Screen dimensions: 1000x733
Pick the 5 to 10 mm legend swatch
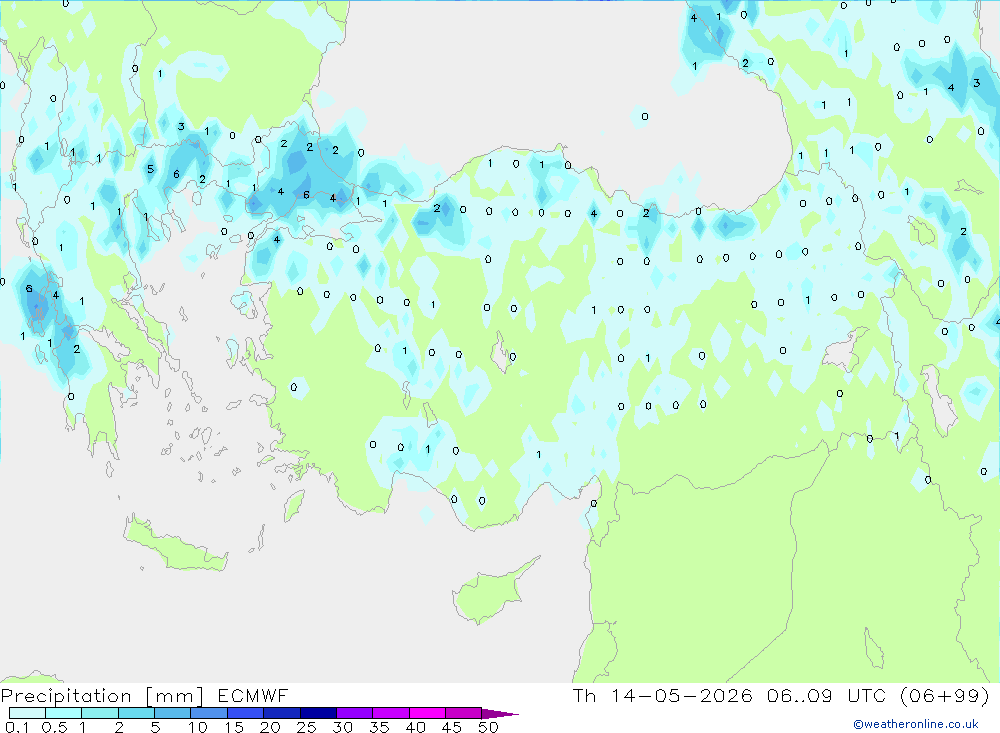coord(172,713)
